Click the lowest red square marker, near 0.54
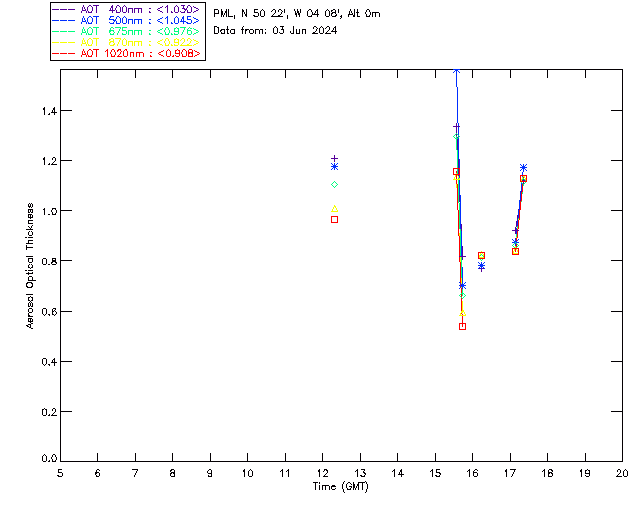The image size is (640, 512). 462,327
